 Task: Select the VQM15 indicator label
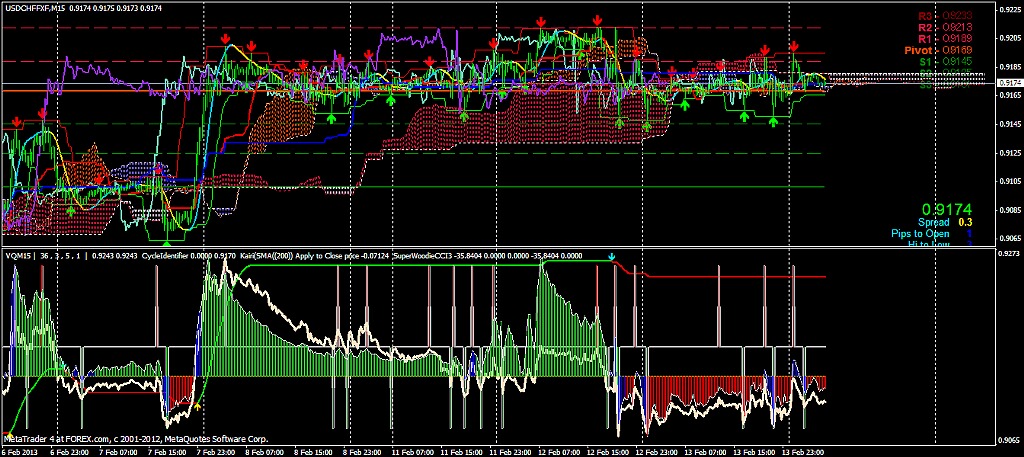coord(20,255)
